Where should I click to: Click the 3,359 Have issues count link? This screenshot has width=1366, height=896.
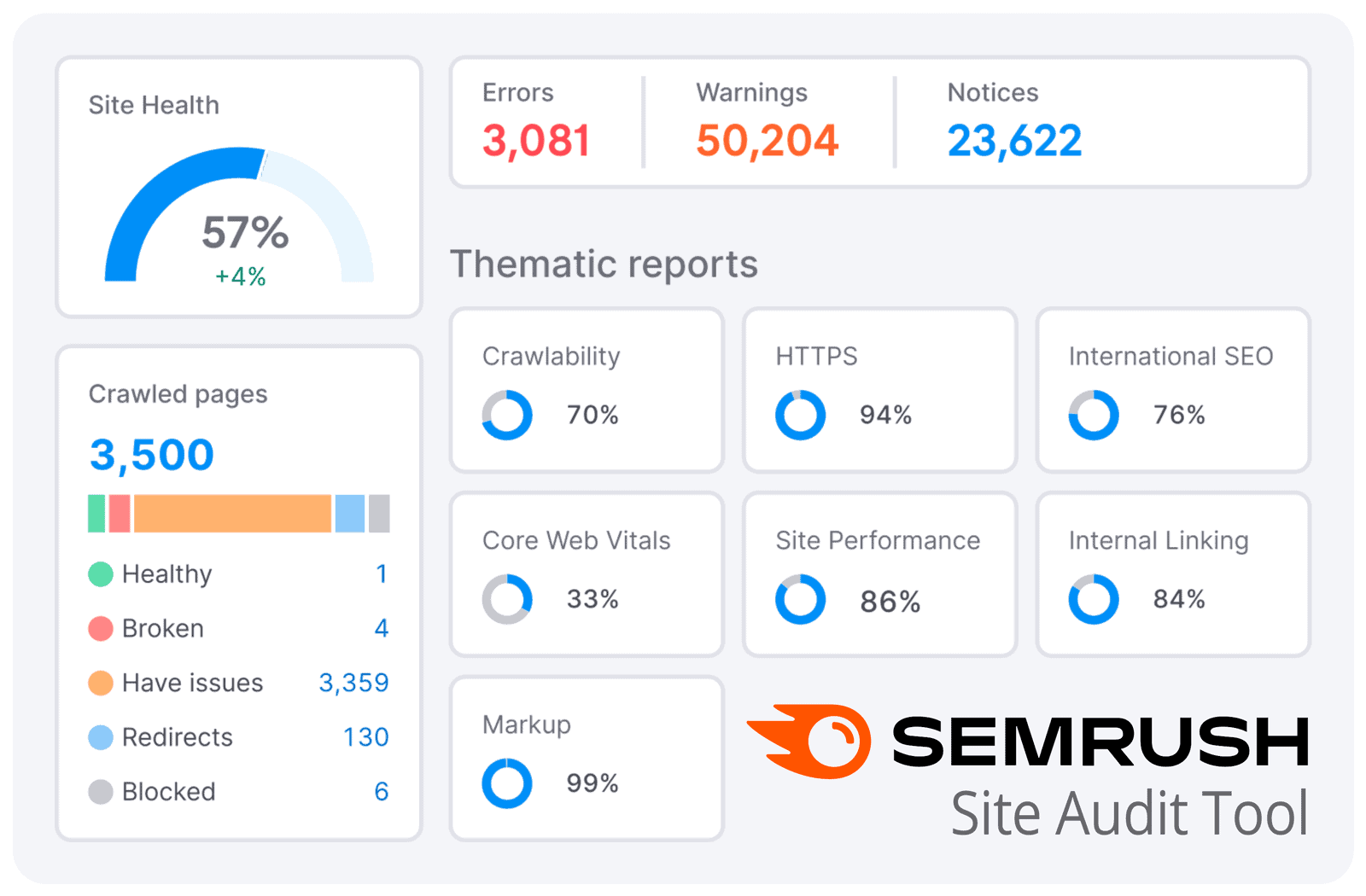pyautogui.click(x=353, y=683)
